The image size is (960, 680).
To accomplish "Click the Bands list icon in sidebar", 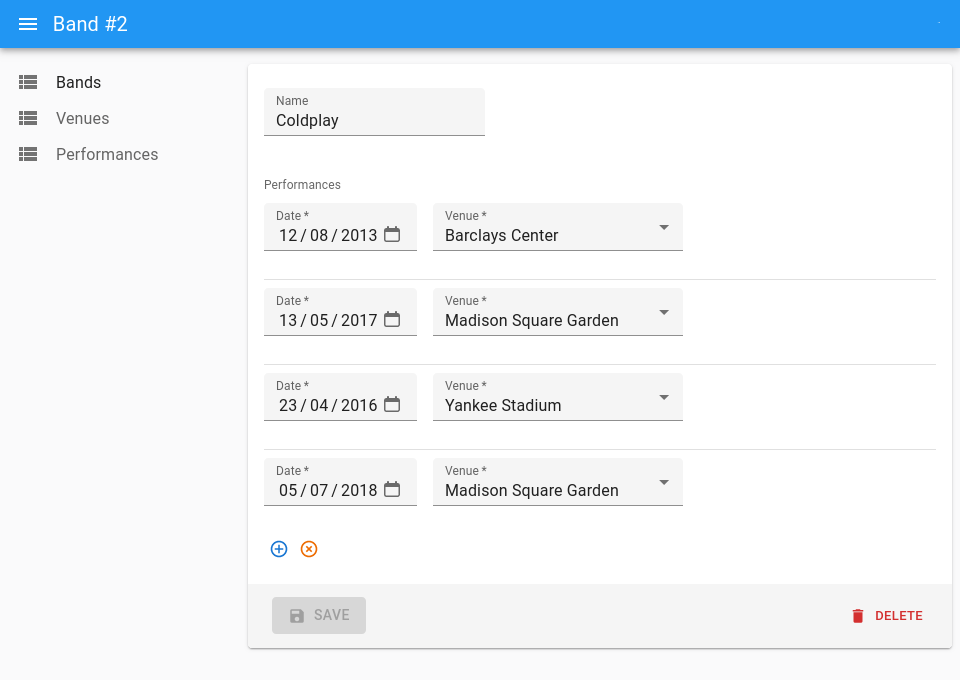I will click(28, 82).
